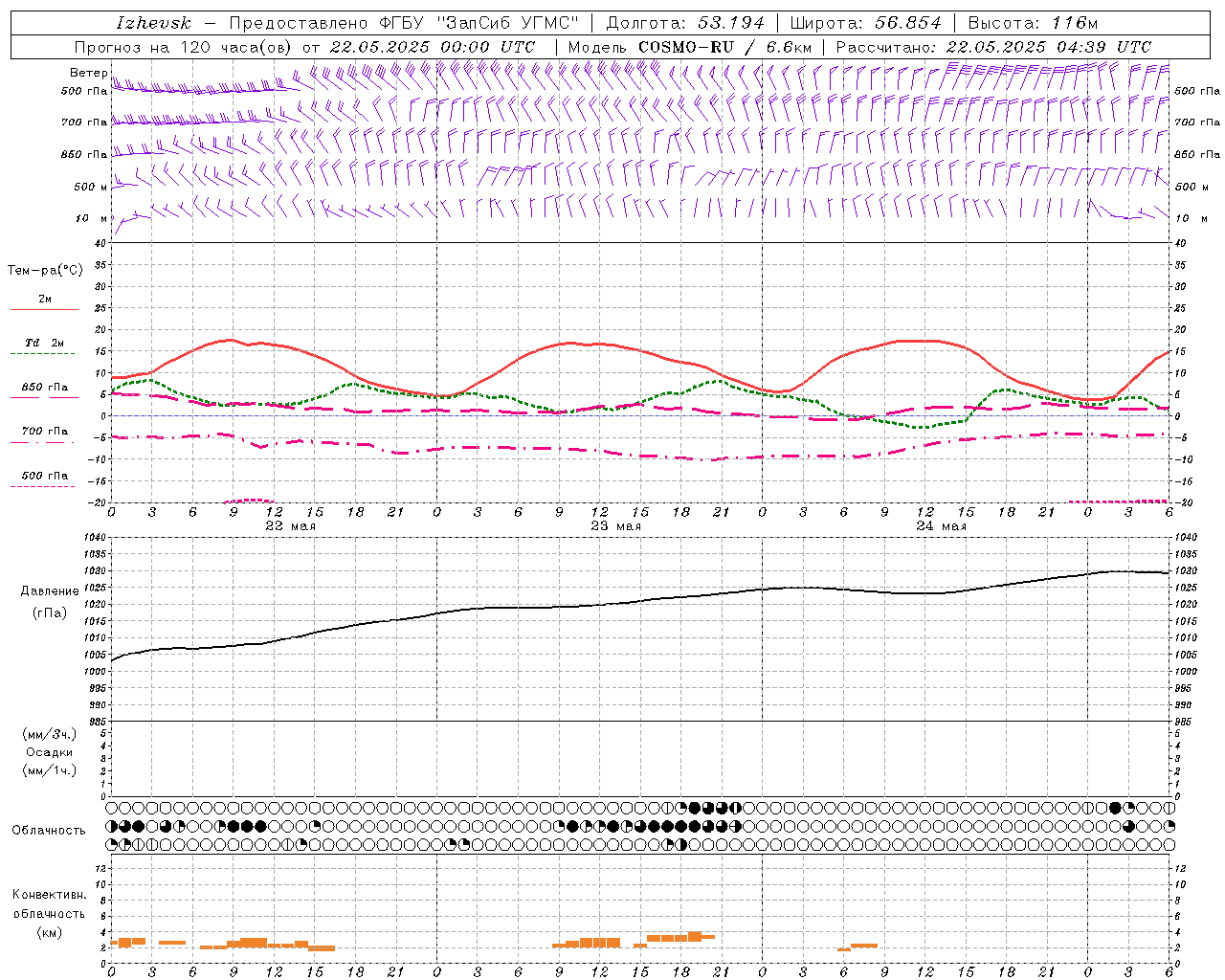Click the red '2м' temperature legend line
This screenshot has height=980, width=1225.
(44, 309)
